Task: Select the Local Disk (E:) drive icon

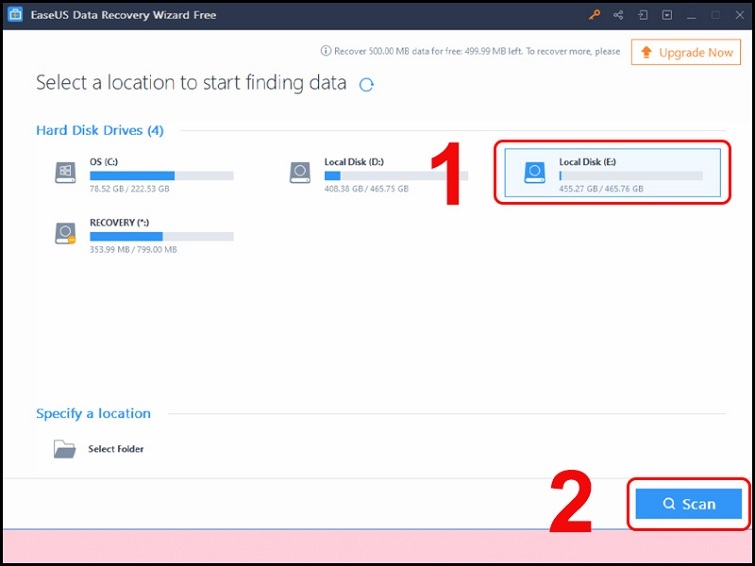Action: point(534,172)
